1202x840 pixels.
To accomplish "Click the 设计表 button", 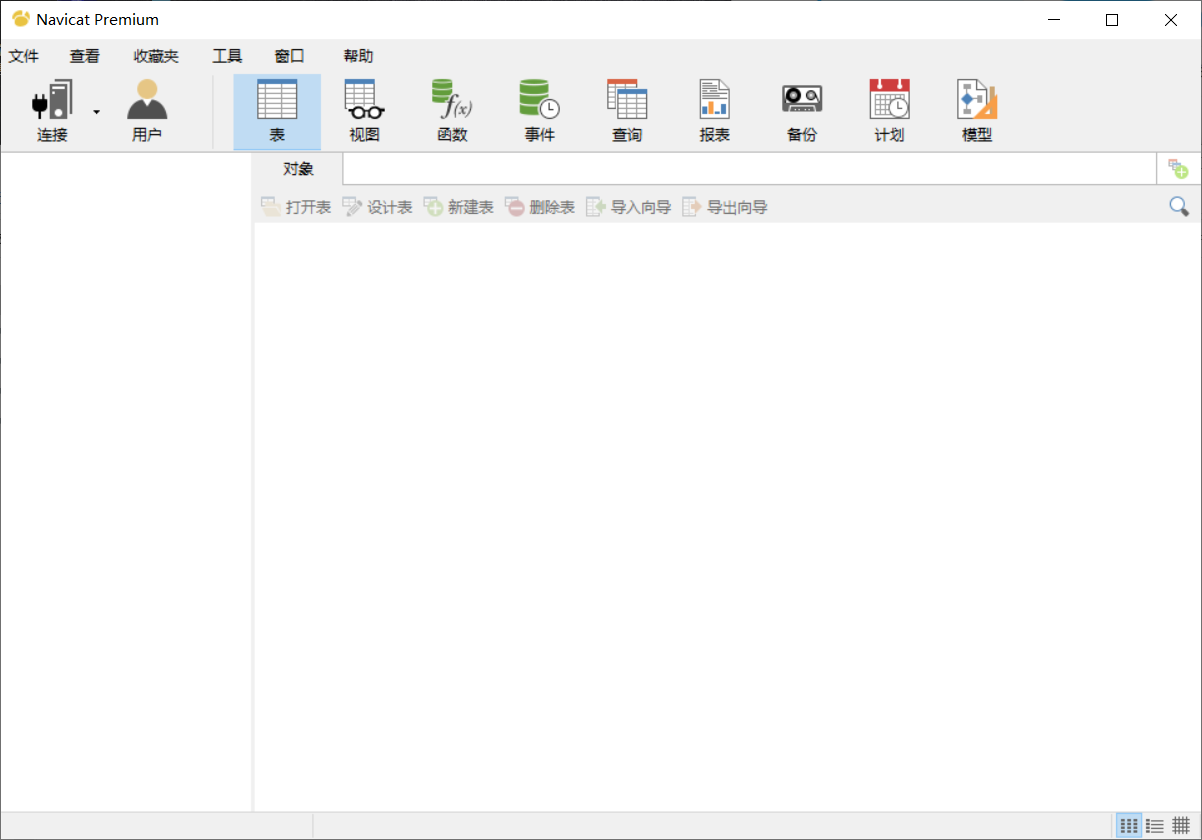I will click(x=377, y=207).
